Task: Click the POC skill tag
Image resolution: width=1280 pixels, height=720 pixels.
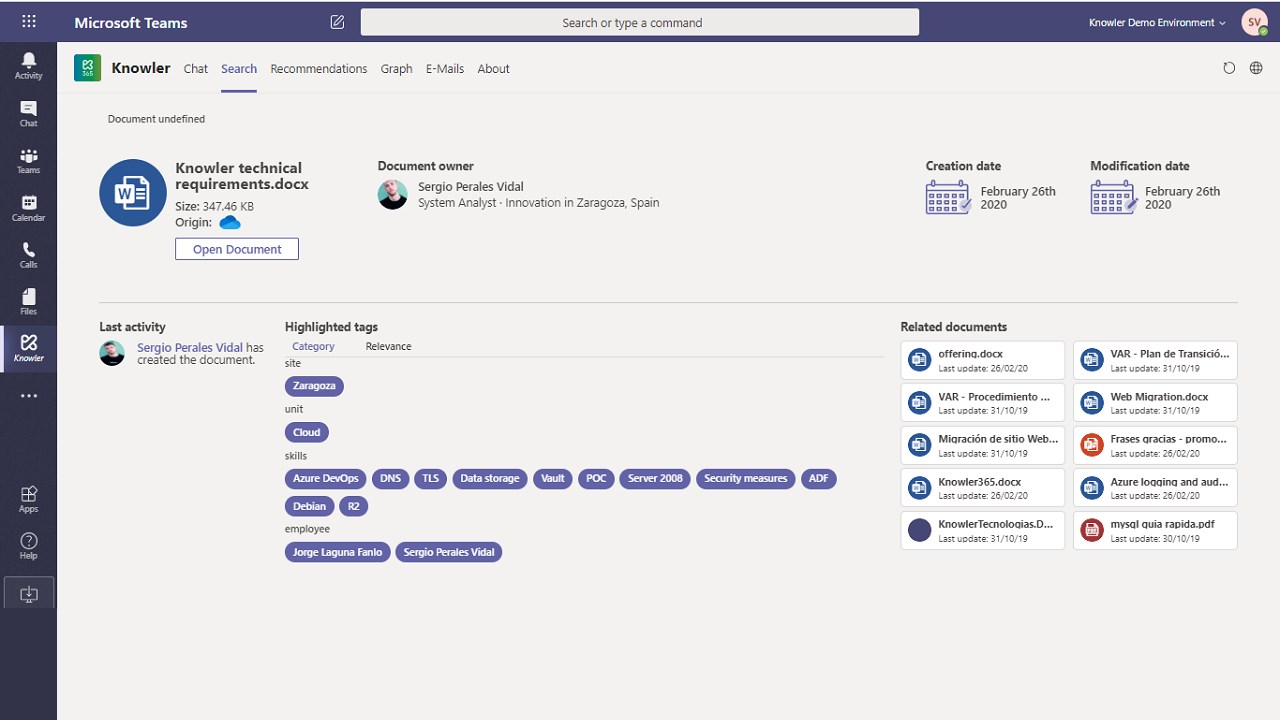Action: click(x=596, y=479)
